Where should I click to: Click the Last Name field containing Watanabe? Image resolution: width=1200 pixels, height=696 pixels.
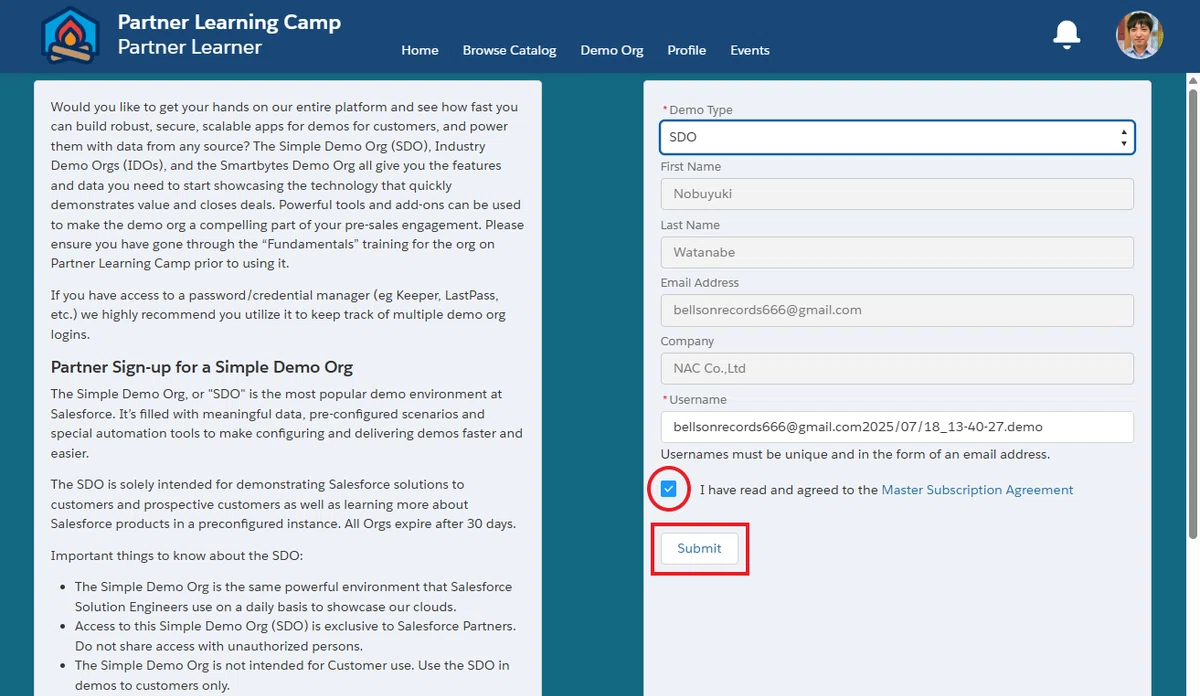[897, 252]
